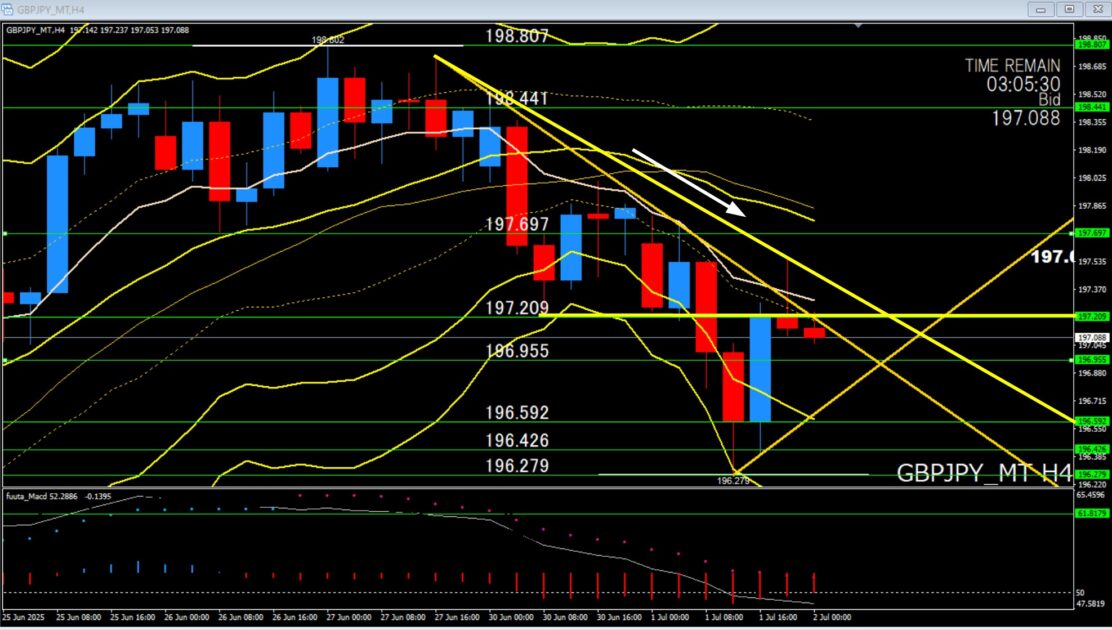Viewport: 1112px width, 630px height.
Task: Select the GBPJPY_MT H4 watermark label
Action: point(983,473)
